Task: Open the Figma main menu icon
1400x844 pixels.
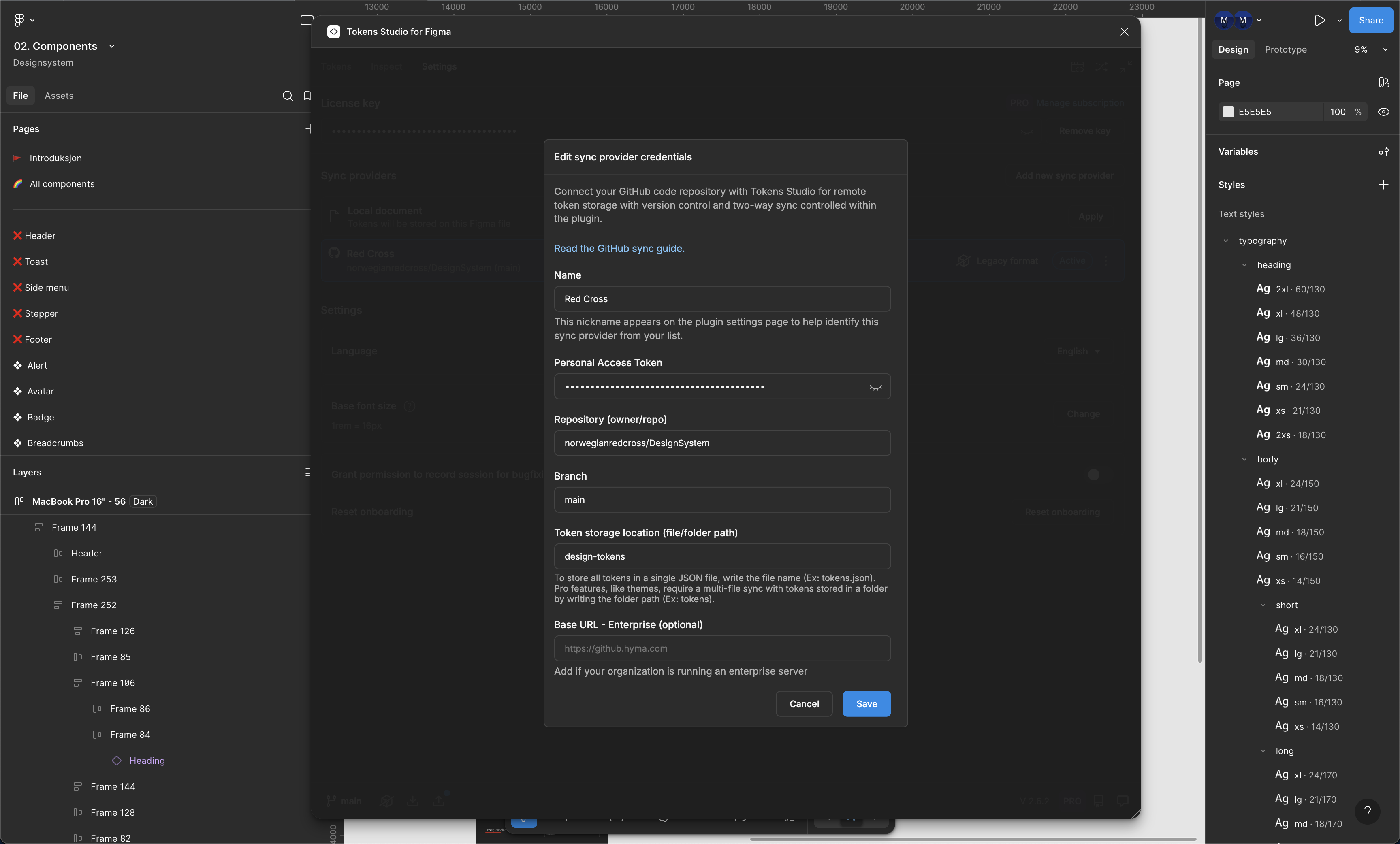Action: pyautogui.click(x=19, y=20)
